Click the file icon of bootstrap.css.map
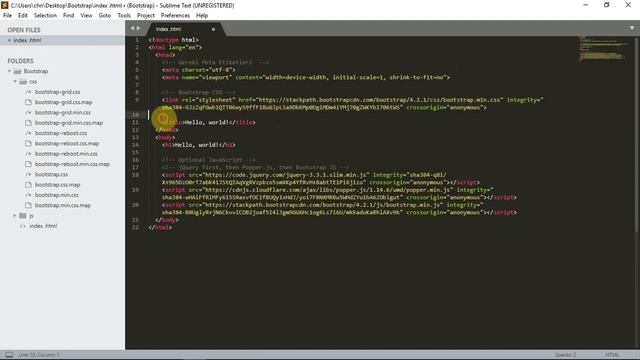Image resolution: width=640 pixels, height=360 pixels. click(x=28, y=185)
